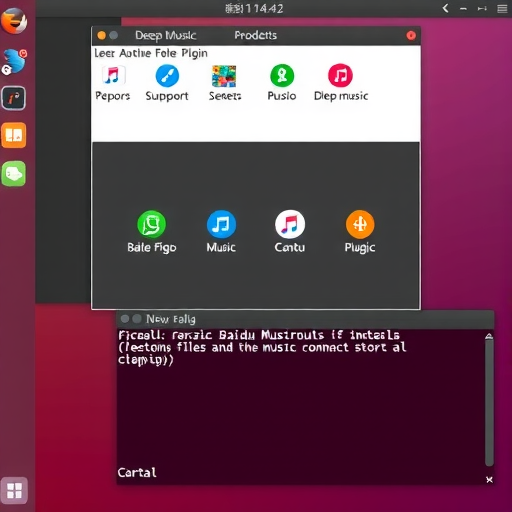Click the first gray button in New Falig window

(x=125, y=319)
